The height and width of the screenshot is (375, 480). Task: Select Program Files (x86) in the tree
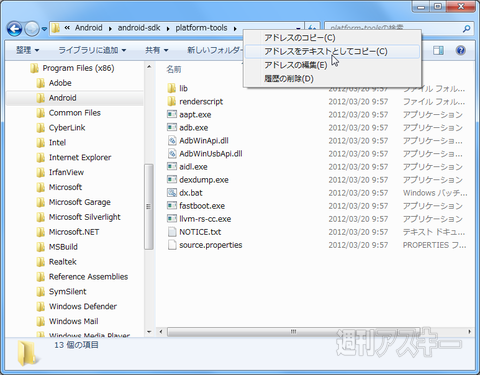(x=78, y=68)
